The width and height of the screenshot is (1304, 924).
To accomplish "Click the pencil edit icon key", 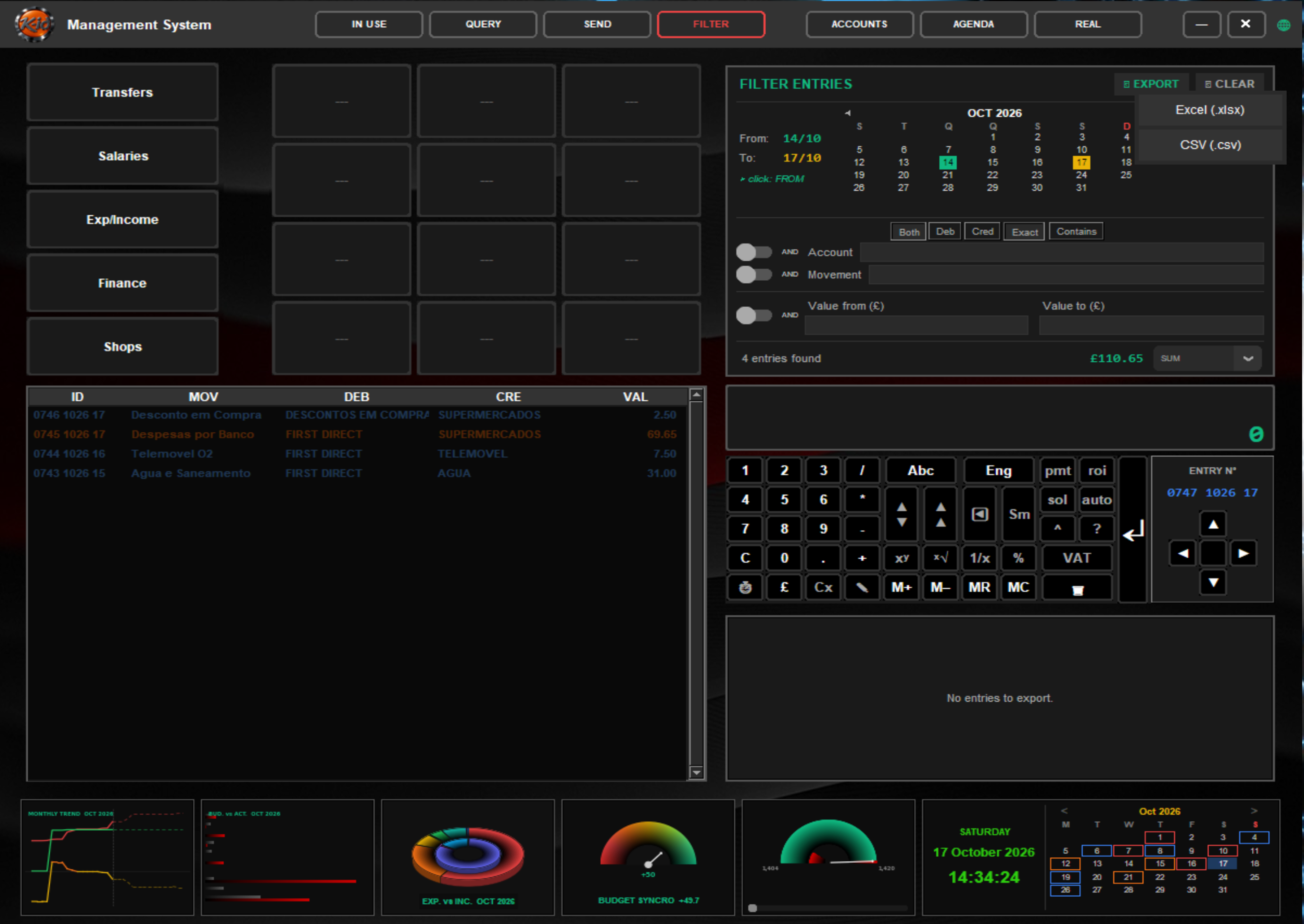I will click(862, 587).
